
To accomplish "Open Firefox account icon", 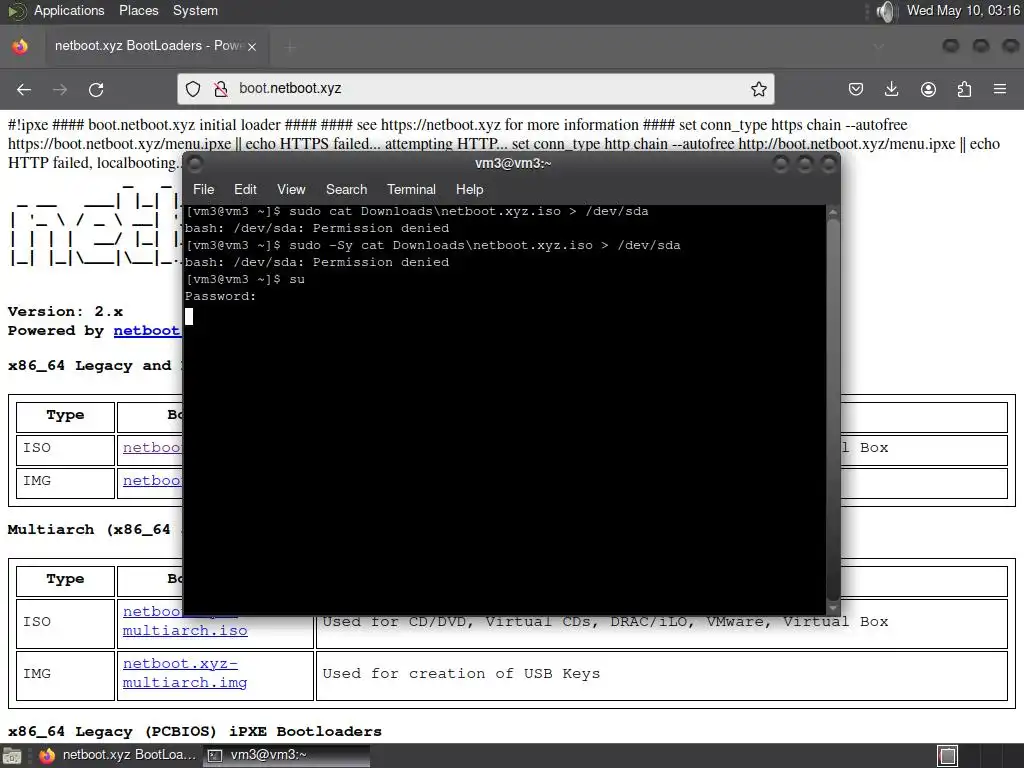I will click(928, 89).
